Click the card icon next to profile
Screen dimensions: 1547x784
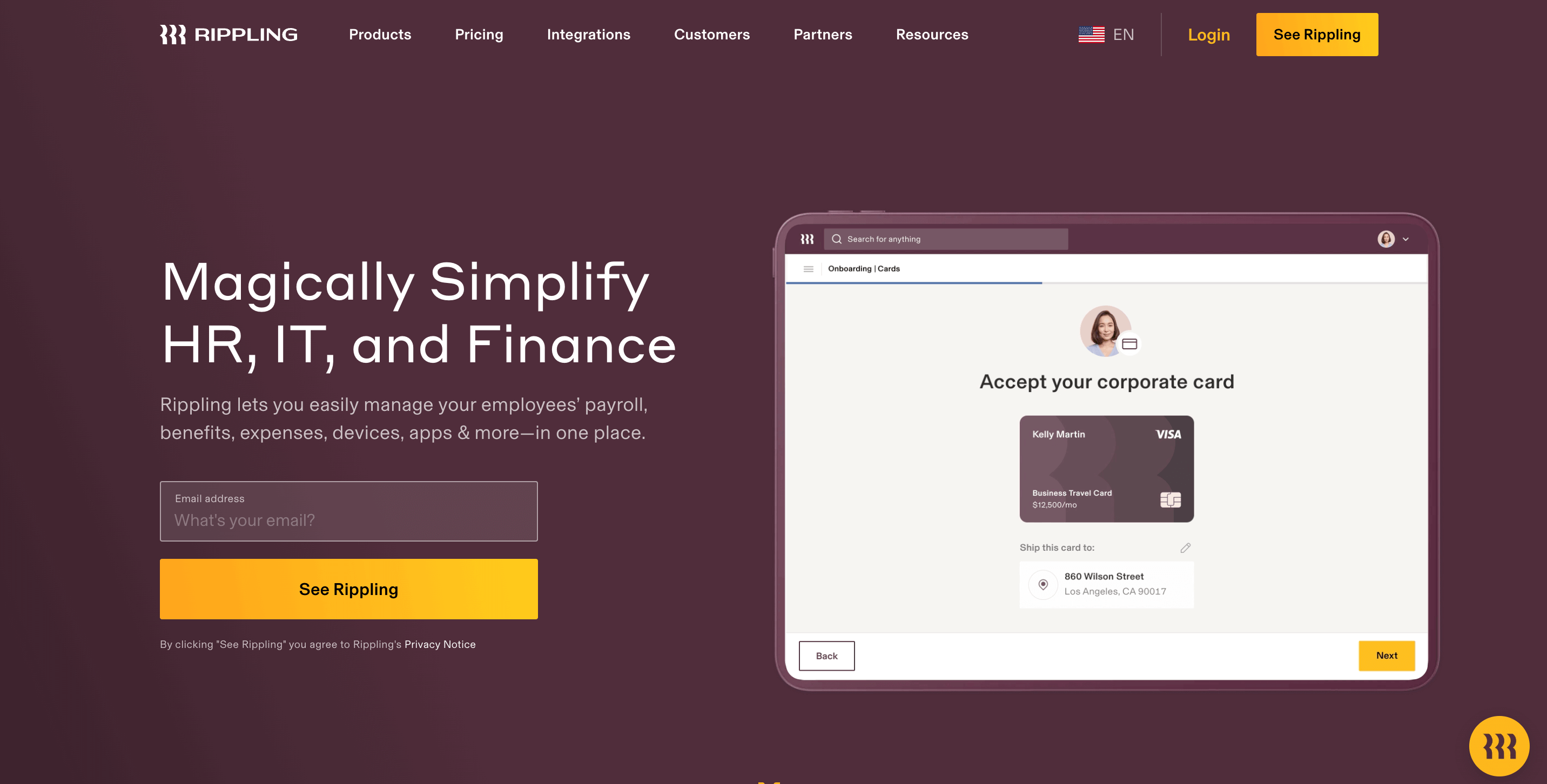1130,343
